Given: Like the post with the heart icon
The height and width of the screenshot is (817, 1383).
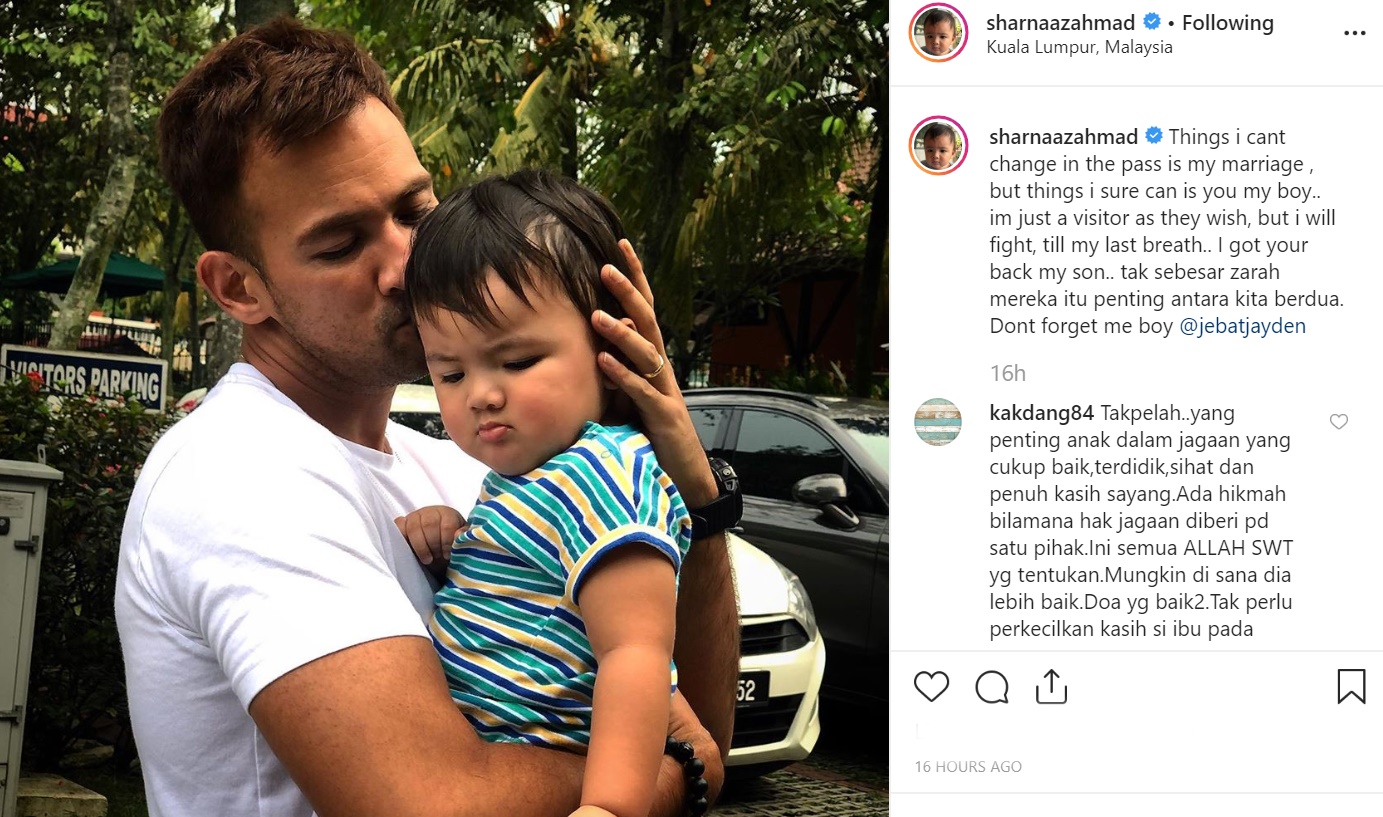Looking at the screenshot, I should click(x=931, y=686).
